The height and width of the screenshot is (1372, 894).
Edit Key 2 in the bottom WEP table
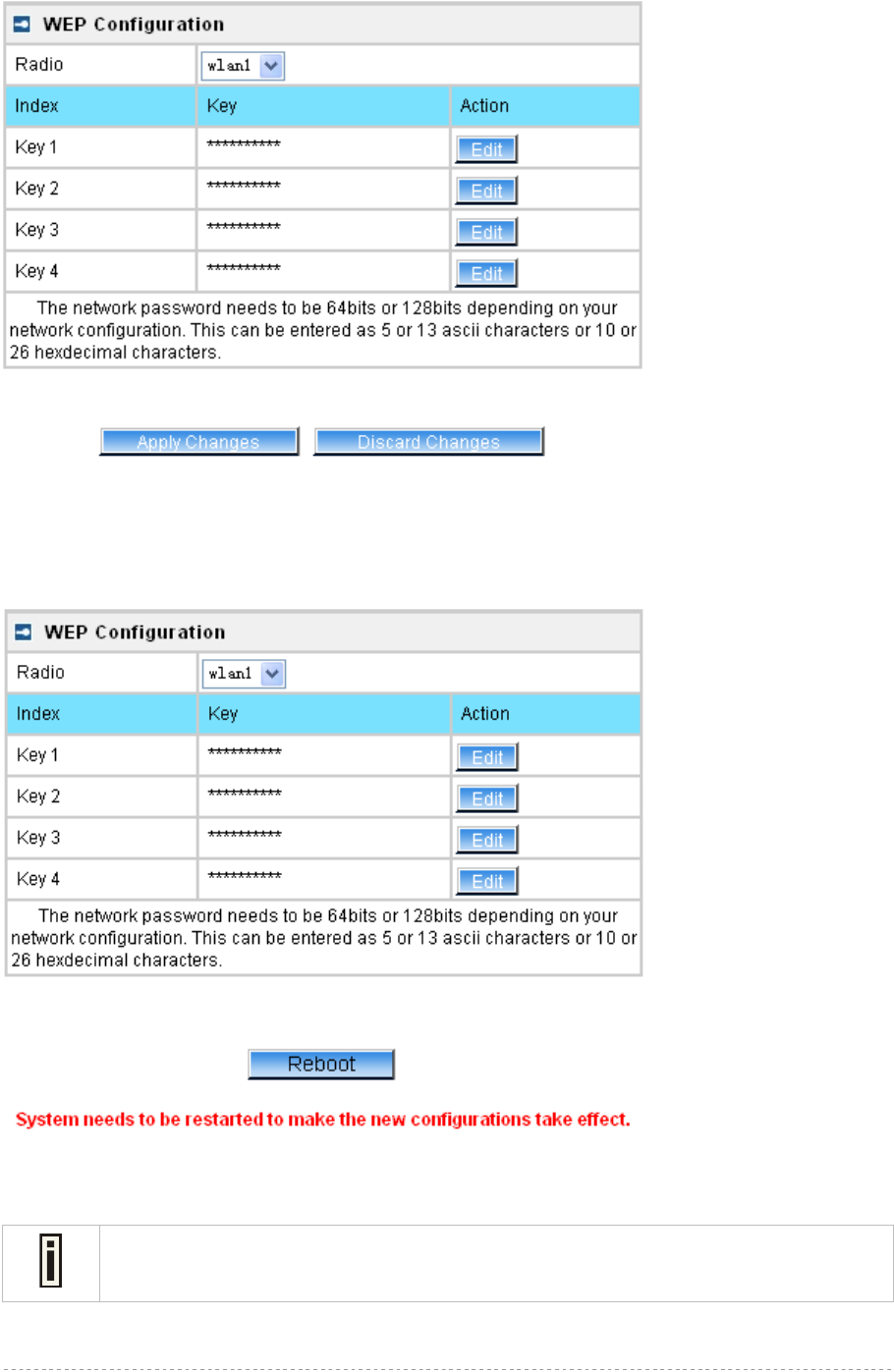click(487, 798)
